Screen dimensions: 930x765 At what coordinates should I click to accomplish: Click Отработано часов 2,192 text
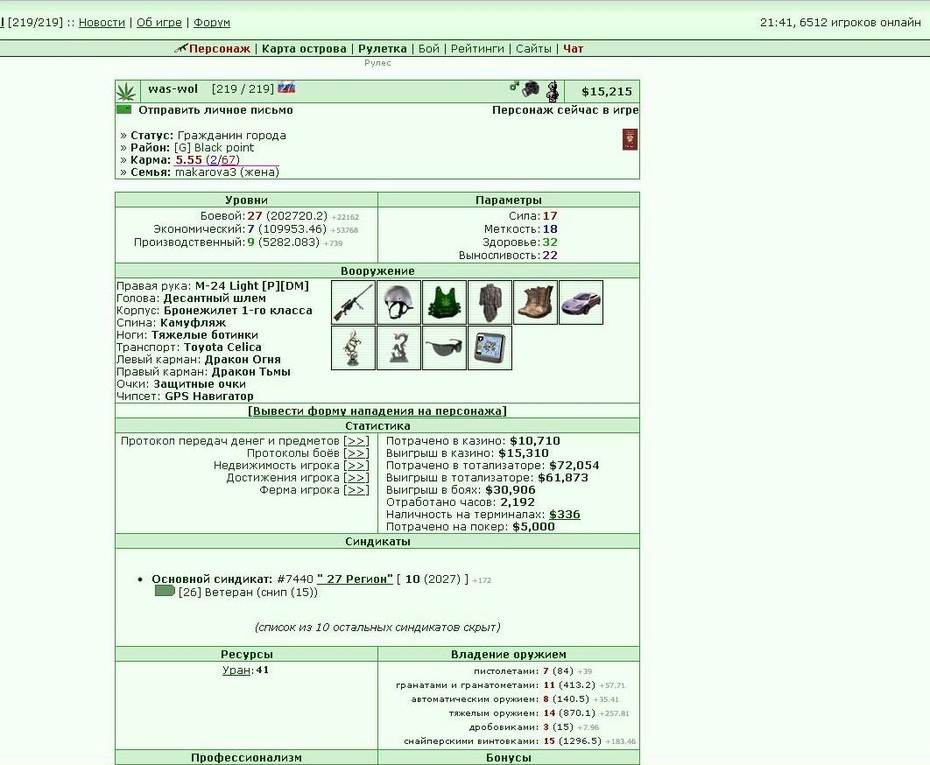[460, 502]
